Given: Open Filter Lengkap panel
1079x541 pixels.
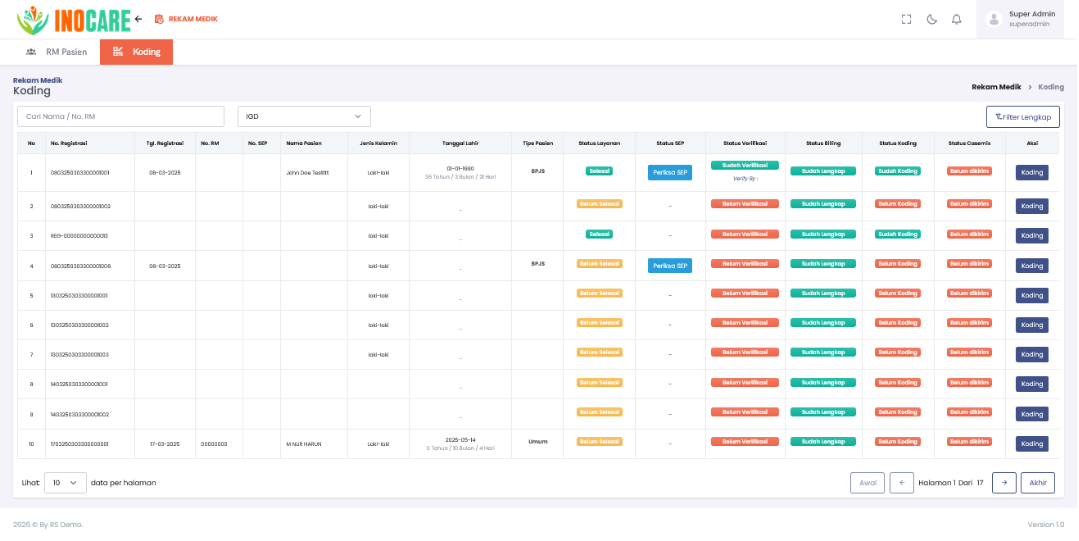Looking at the screenshot, I should (x=1023, y=117).
